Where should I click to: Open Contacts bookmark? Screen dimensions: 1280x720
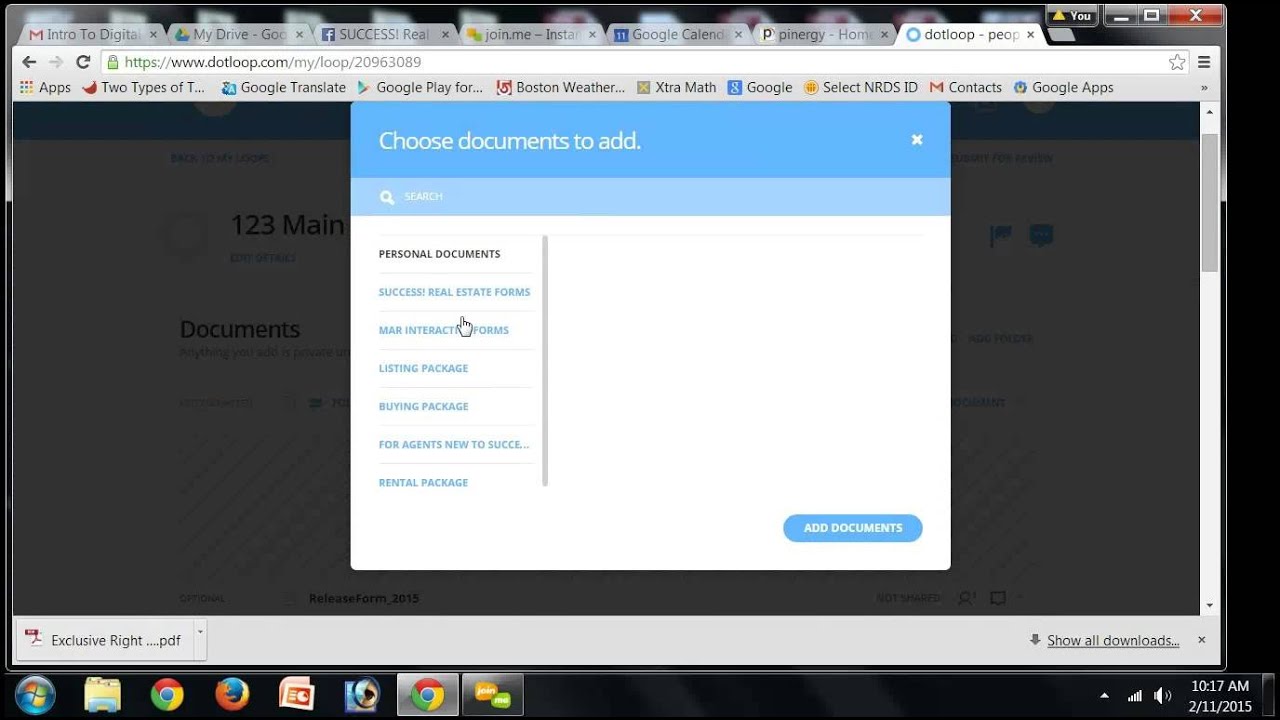pos(965,88)
